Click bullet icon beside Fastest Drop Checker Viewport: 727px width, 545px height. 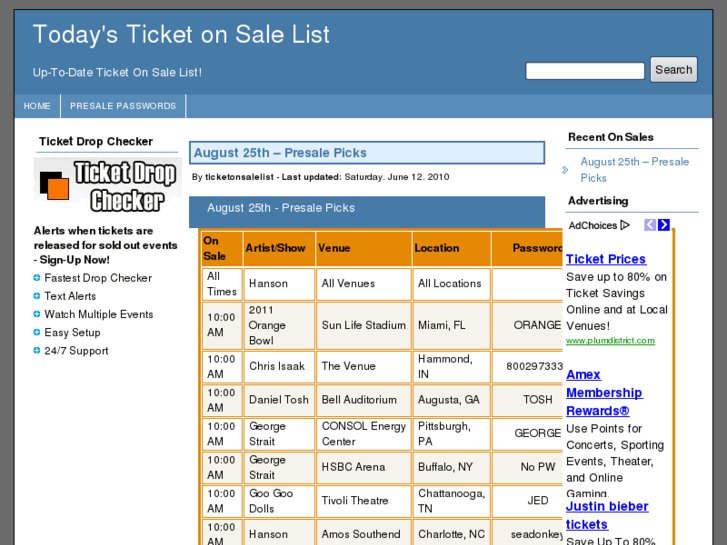(x=37, y=278)
